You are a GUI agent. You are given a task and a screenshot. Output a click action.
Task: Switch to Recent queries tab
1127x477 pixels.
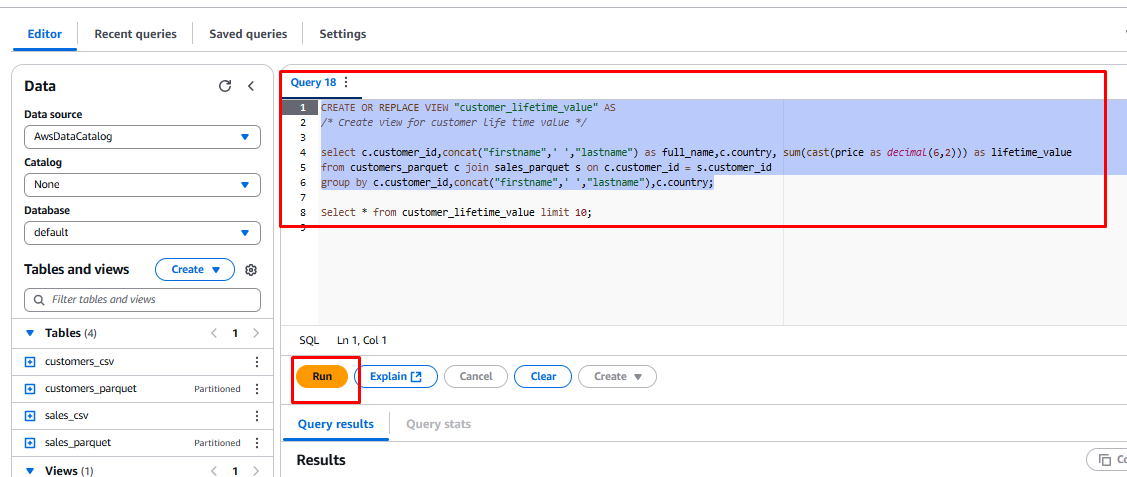pyautogui.click(x=135, y=34)
